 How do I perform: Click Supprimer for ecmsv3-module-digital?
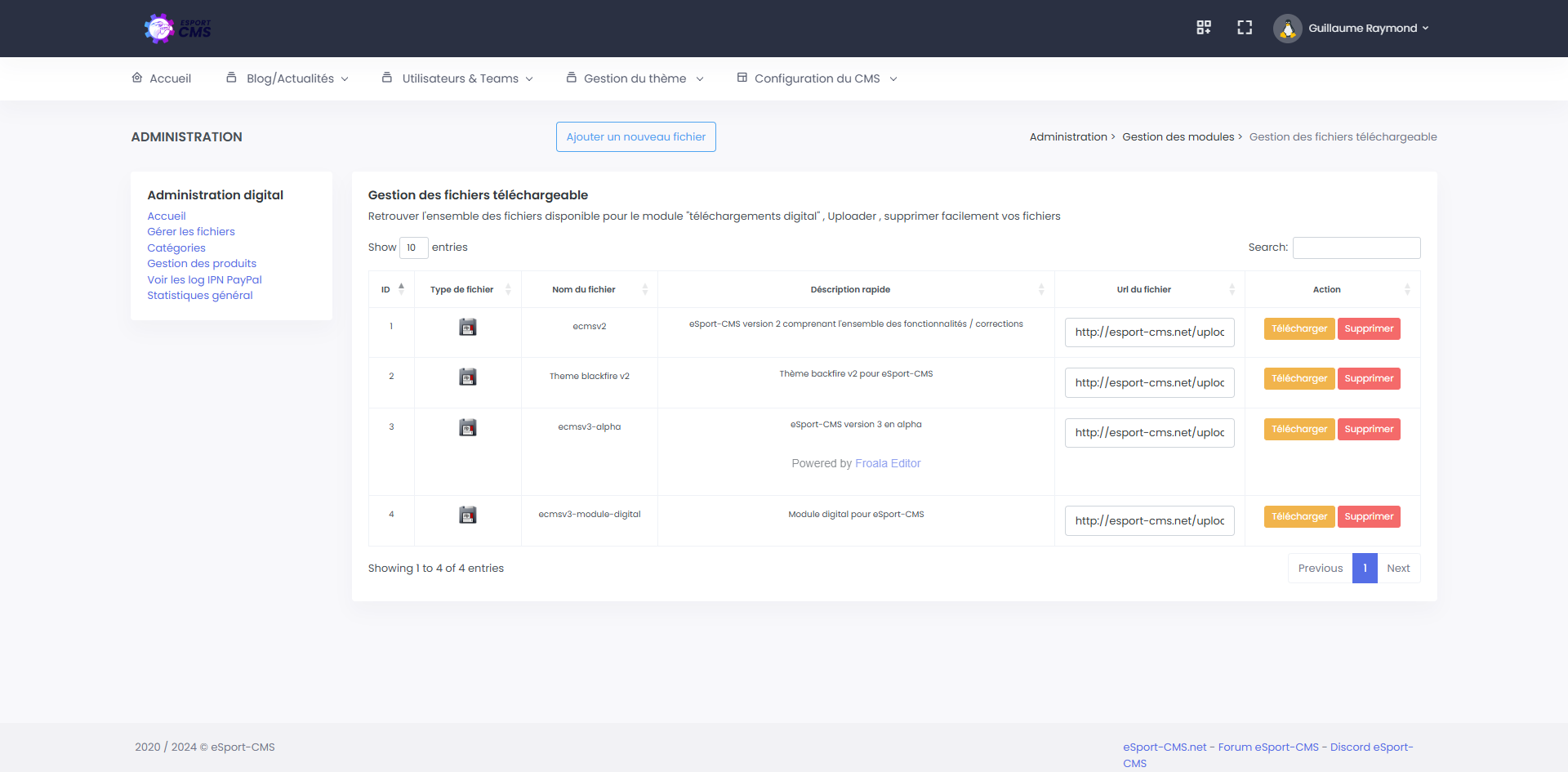(x=1369, y=516)
